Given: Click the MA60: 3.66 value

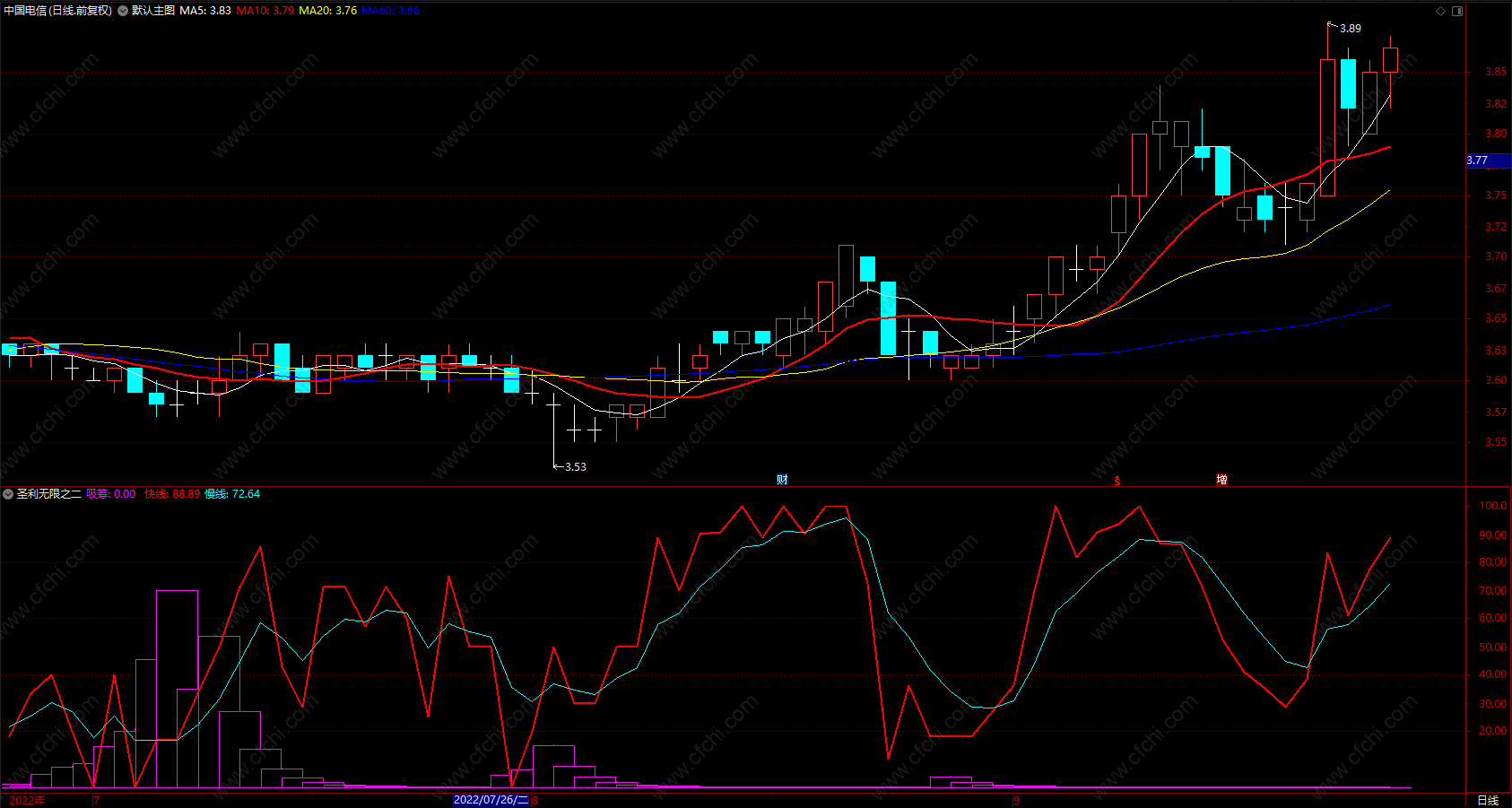Looking at the screenshot, I should coord(390,11).
